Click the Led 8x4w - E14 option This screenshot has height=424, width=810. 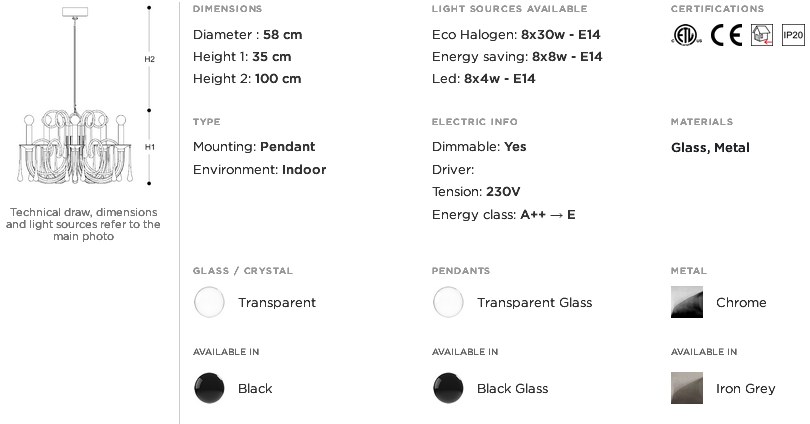484,78
